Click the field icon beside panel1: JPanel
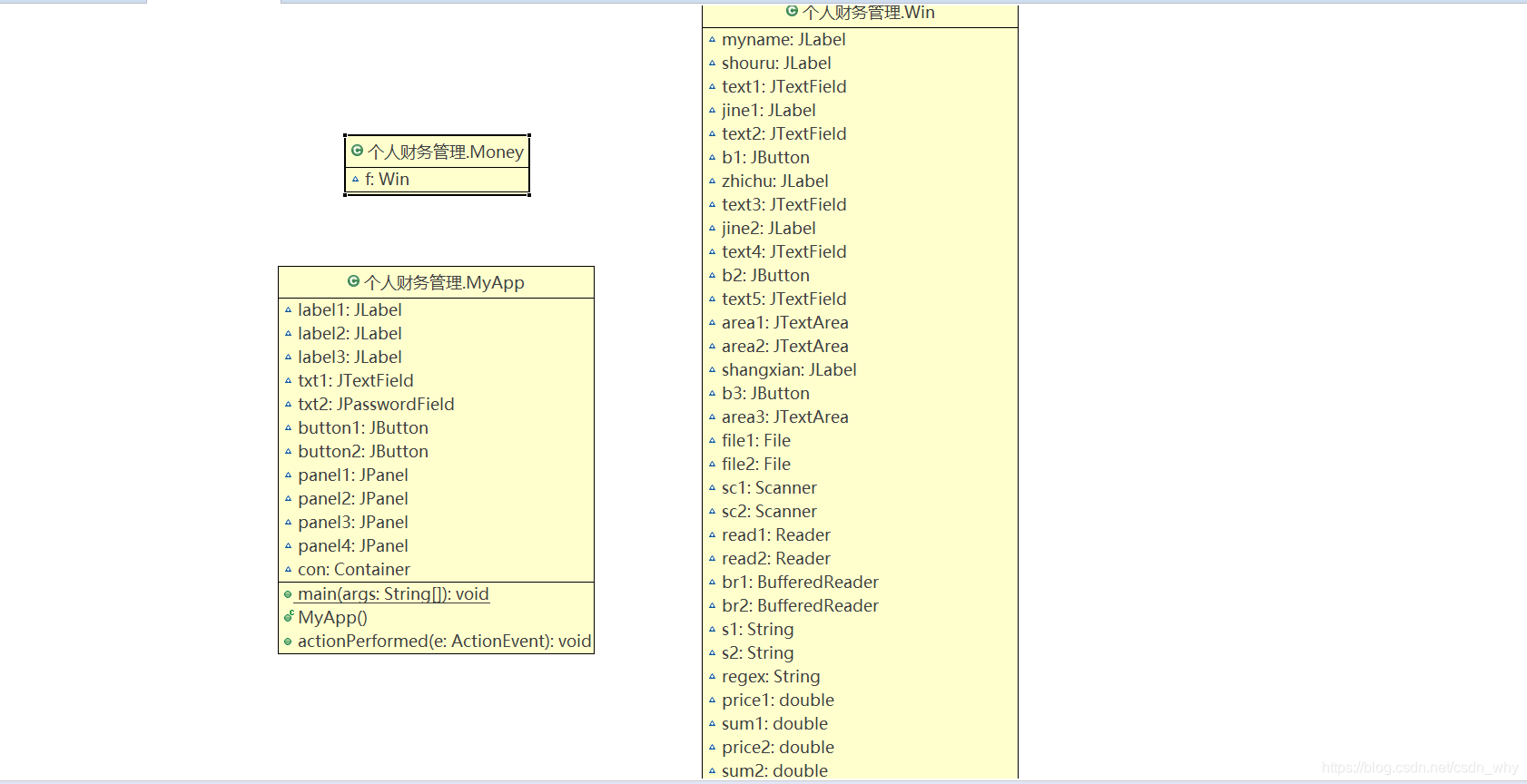Viewport: 1527px width, 784px height. pyautogui.click(x=288, y=475)
